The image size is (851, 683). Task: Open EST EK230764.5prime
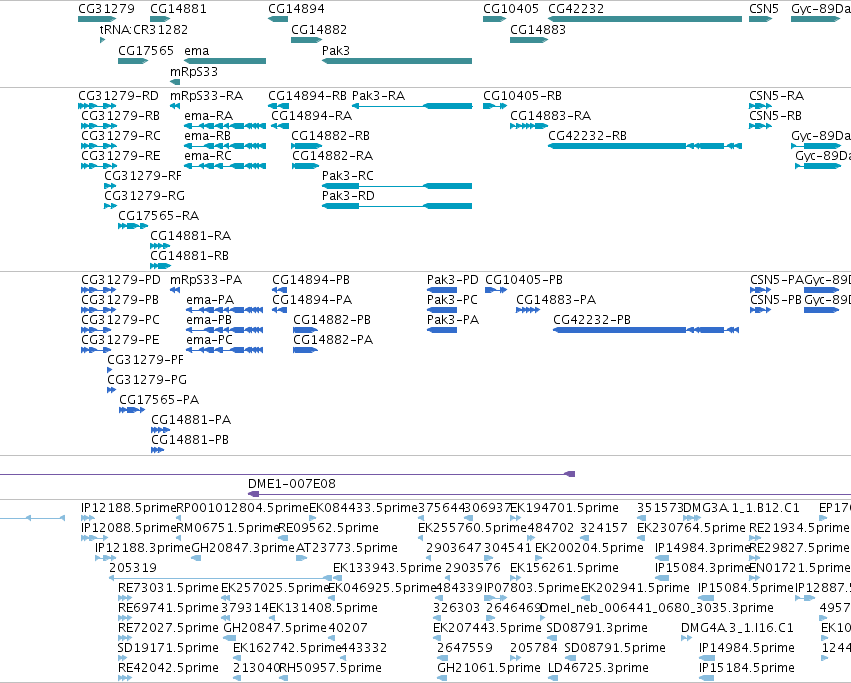pos(691,528)
